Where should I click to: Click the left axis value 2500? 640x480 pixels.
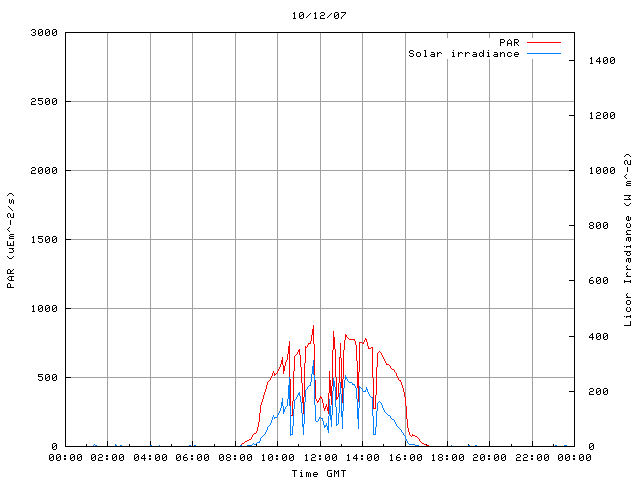coord(44,102)
